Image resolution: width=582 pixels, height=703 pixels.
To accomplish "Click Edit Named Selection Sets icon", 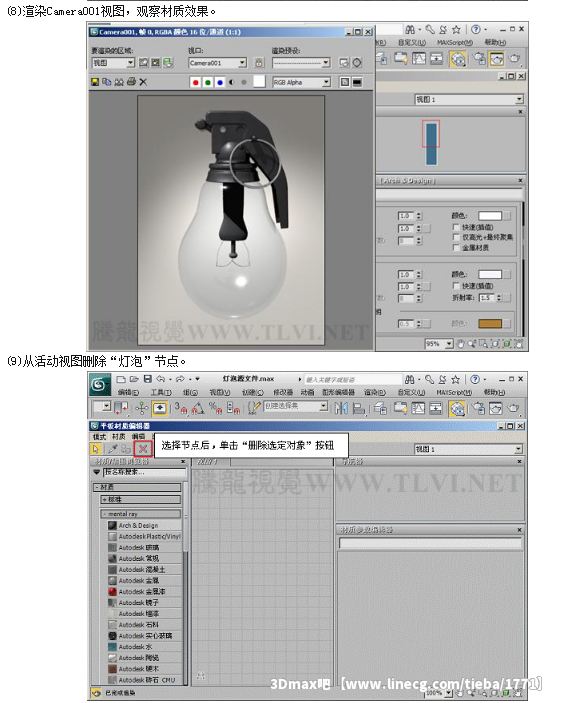I will (x=253, y=408).
